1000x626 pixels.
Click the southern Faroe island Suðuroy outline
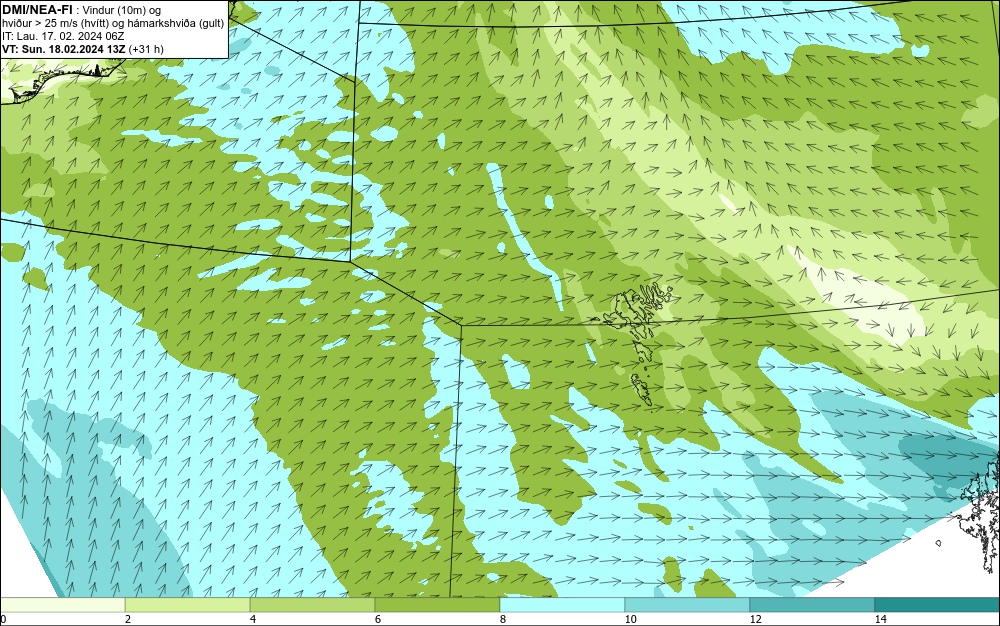click(x=642, y=391)
